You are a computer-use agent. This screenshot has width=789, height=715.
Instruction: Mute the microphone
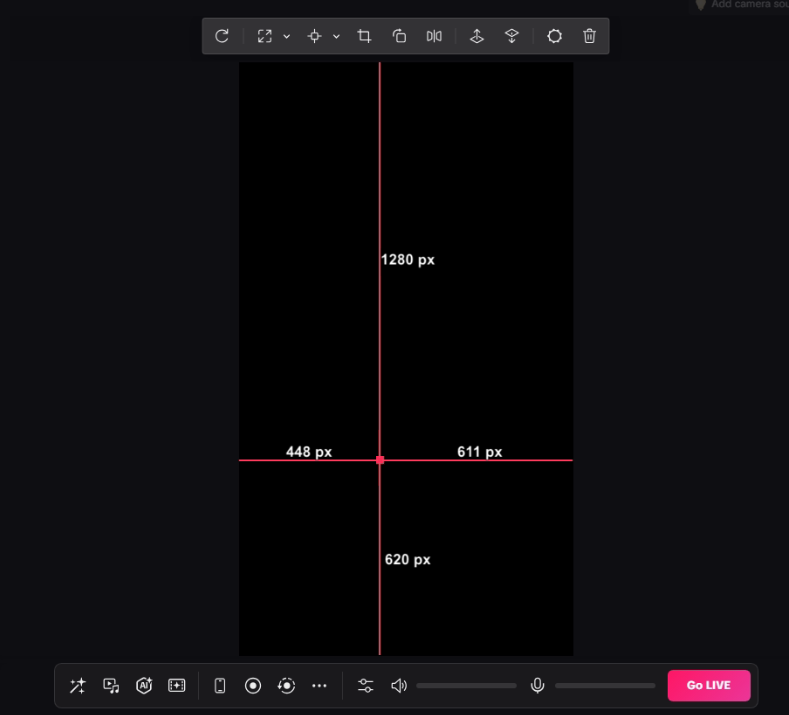click(x=537, y=685)
